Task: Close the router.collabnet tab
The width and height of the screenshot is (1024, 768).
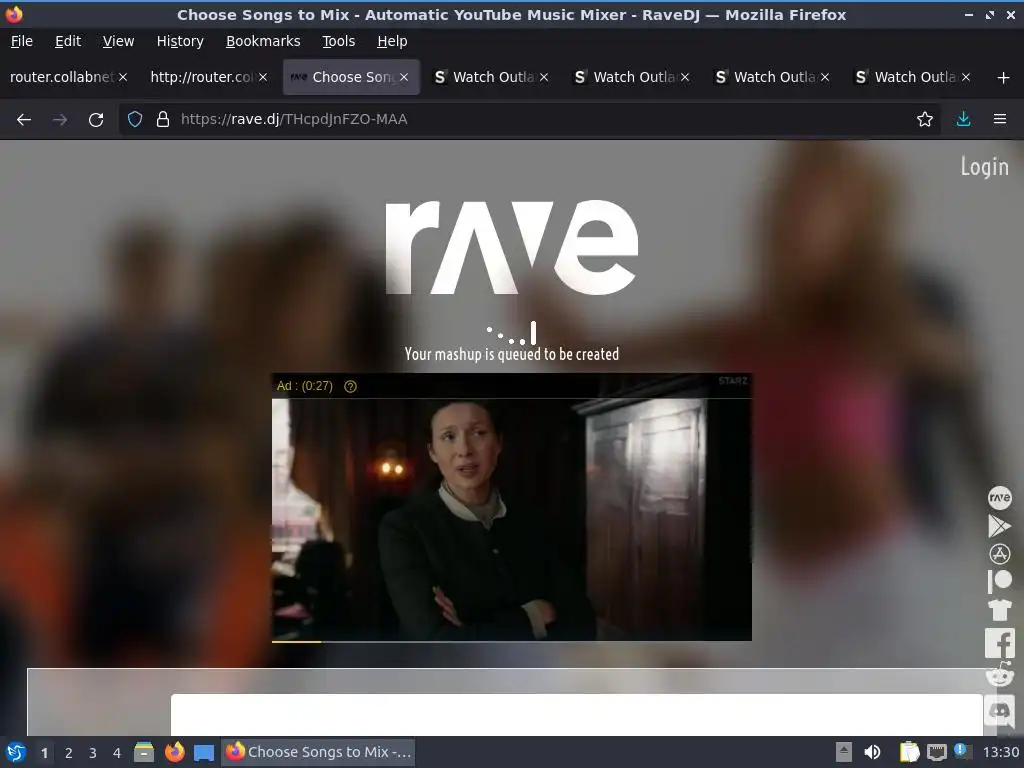Action: [x=123, y=77]
